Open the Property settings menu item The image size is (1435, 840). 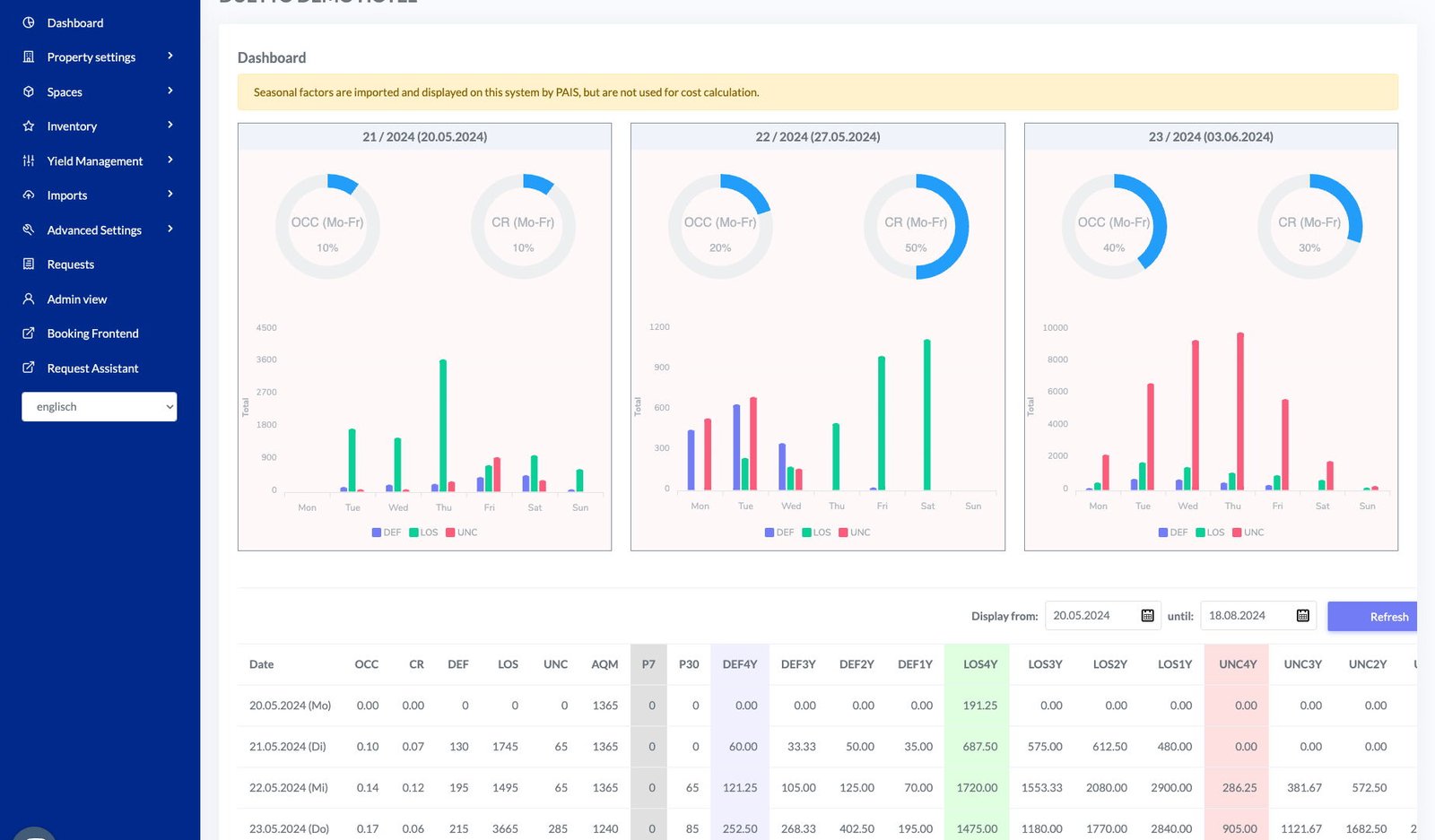[x=91, y=56]
